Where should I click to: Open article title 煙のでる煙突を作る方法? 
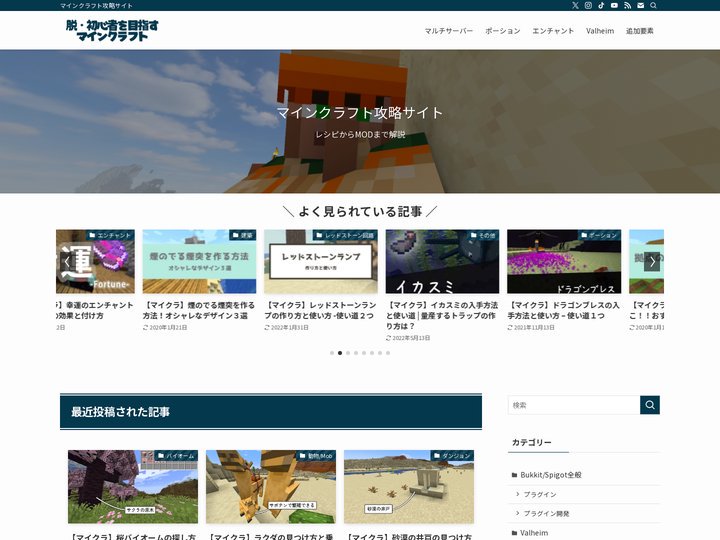[198, 310]
